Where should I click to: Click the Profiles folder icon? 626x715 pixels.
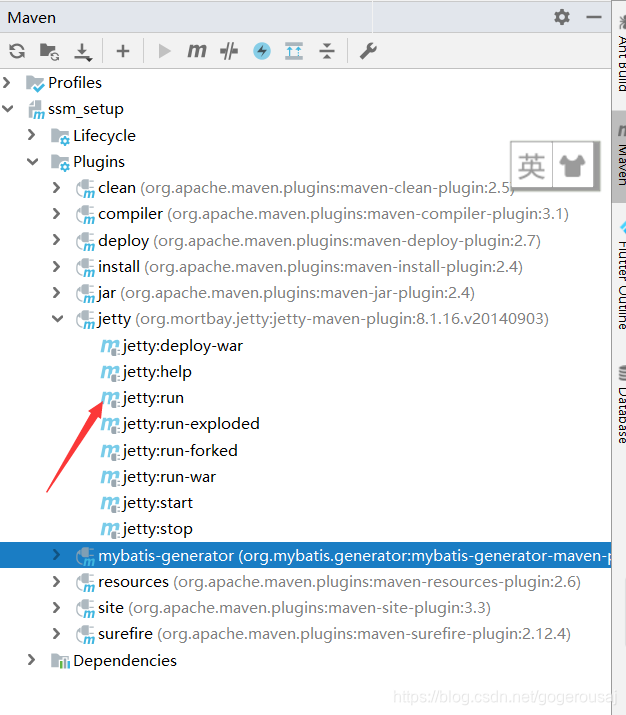point(35,83)
